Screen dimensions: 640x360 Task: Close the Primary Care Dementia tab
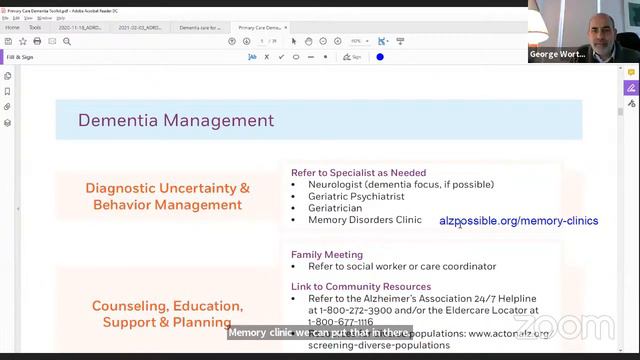(x=286, y=27)
